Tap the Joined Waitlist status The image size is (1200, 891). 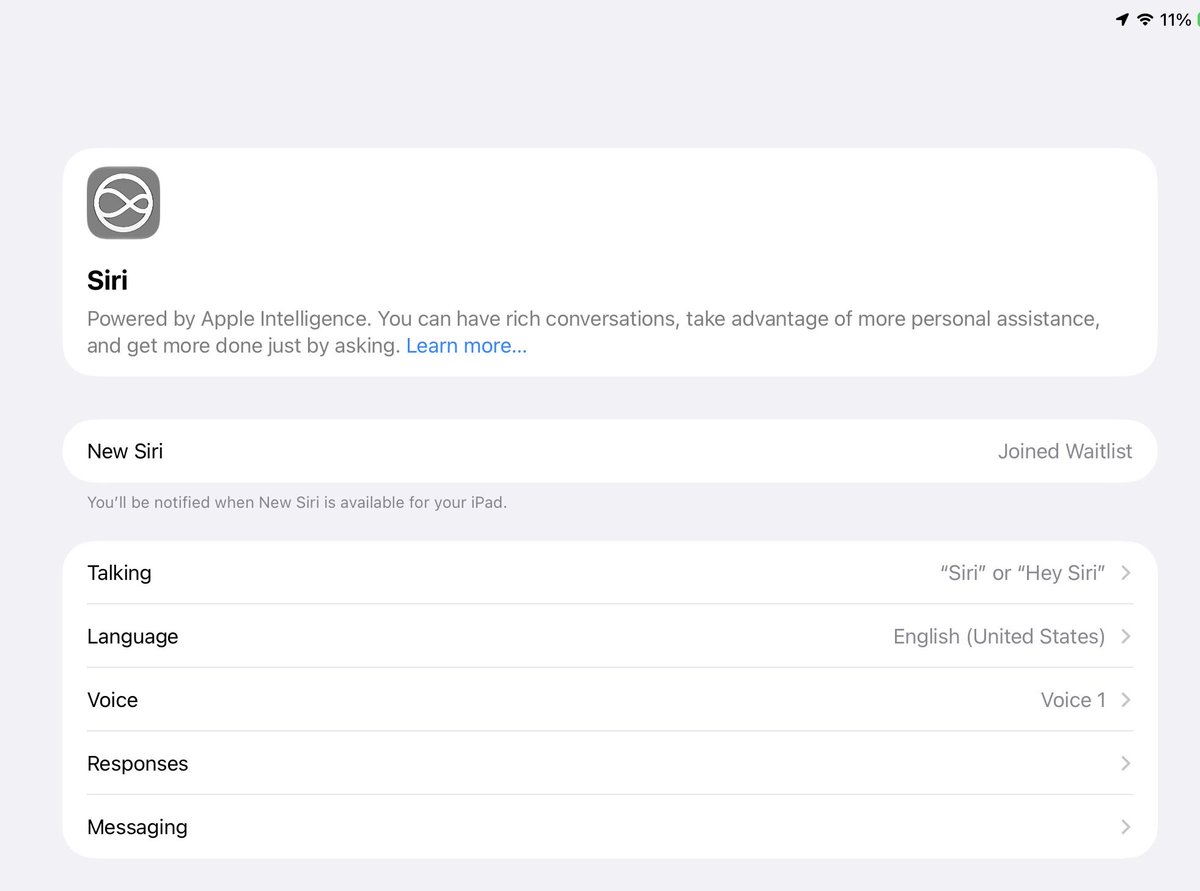[1065, 451]
